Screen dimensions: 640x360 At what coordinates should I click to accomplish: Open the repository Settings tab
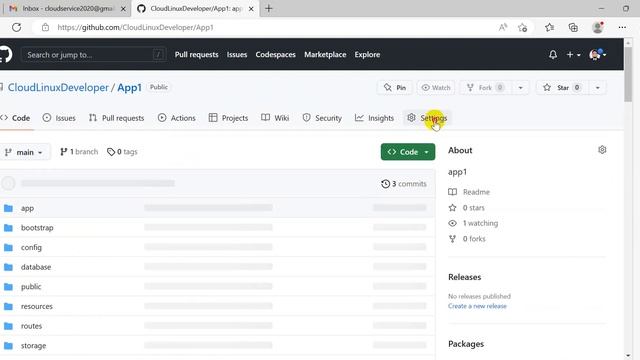pos(427,118)
